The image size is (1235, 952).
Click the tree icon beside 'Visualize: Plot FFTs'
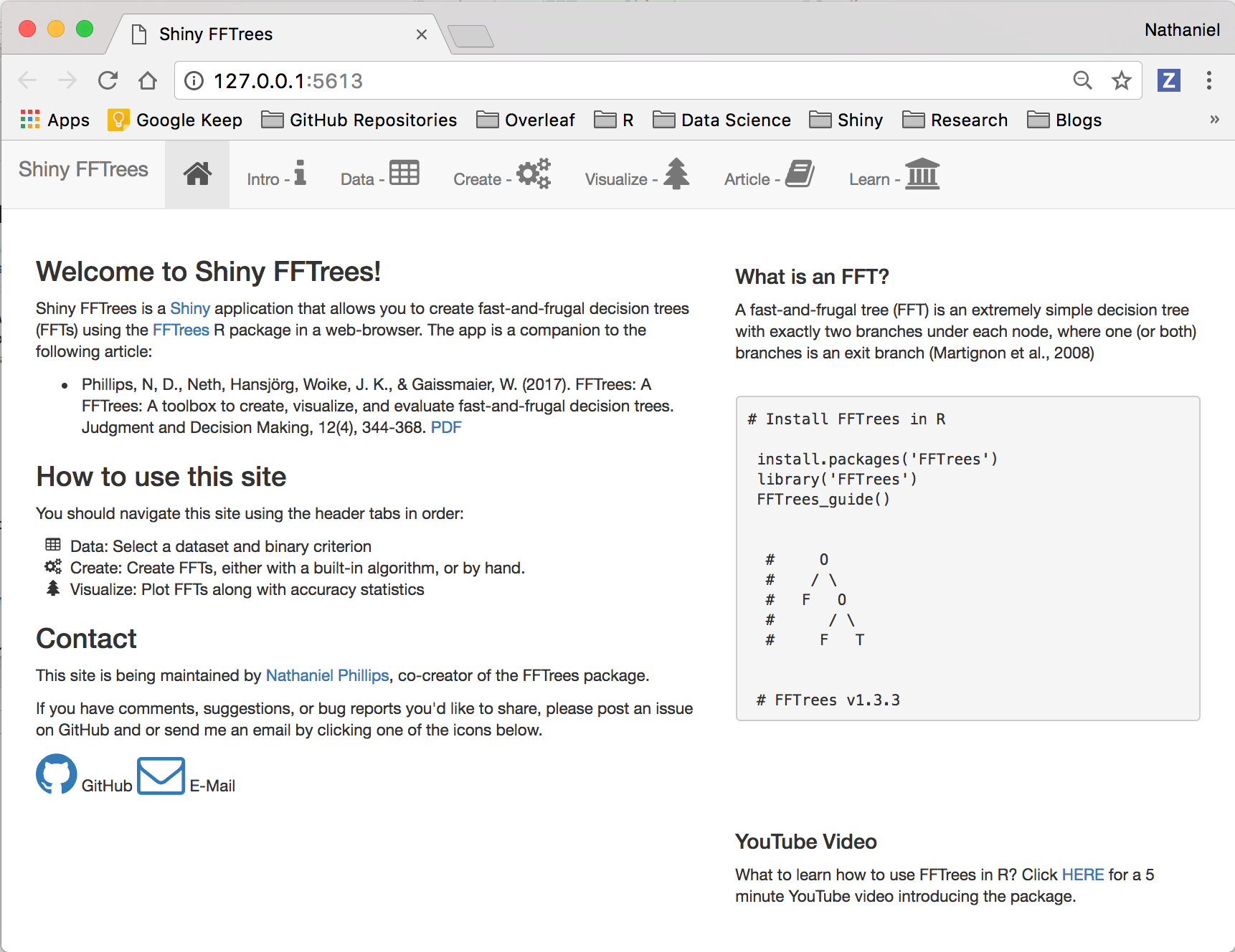[x=53, y=589]
